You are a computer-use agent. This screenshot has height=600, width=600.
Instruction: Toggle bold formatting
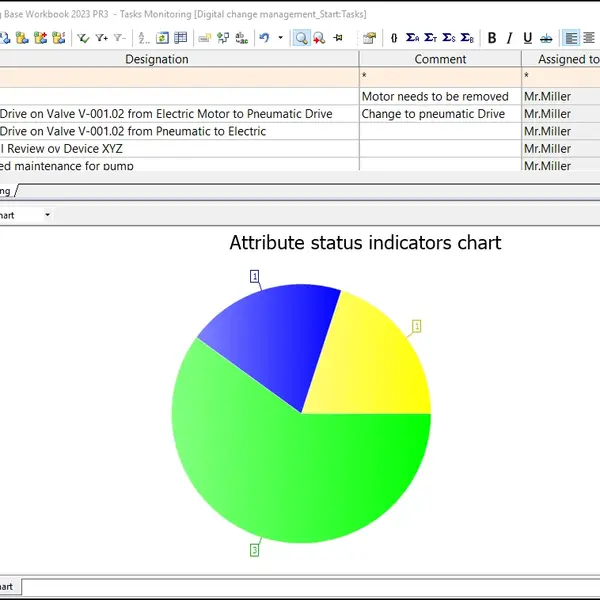(491, 38)
